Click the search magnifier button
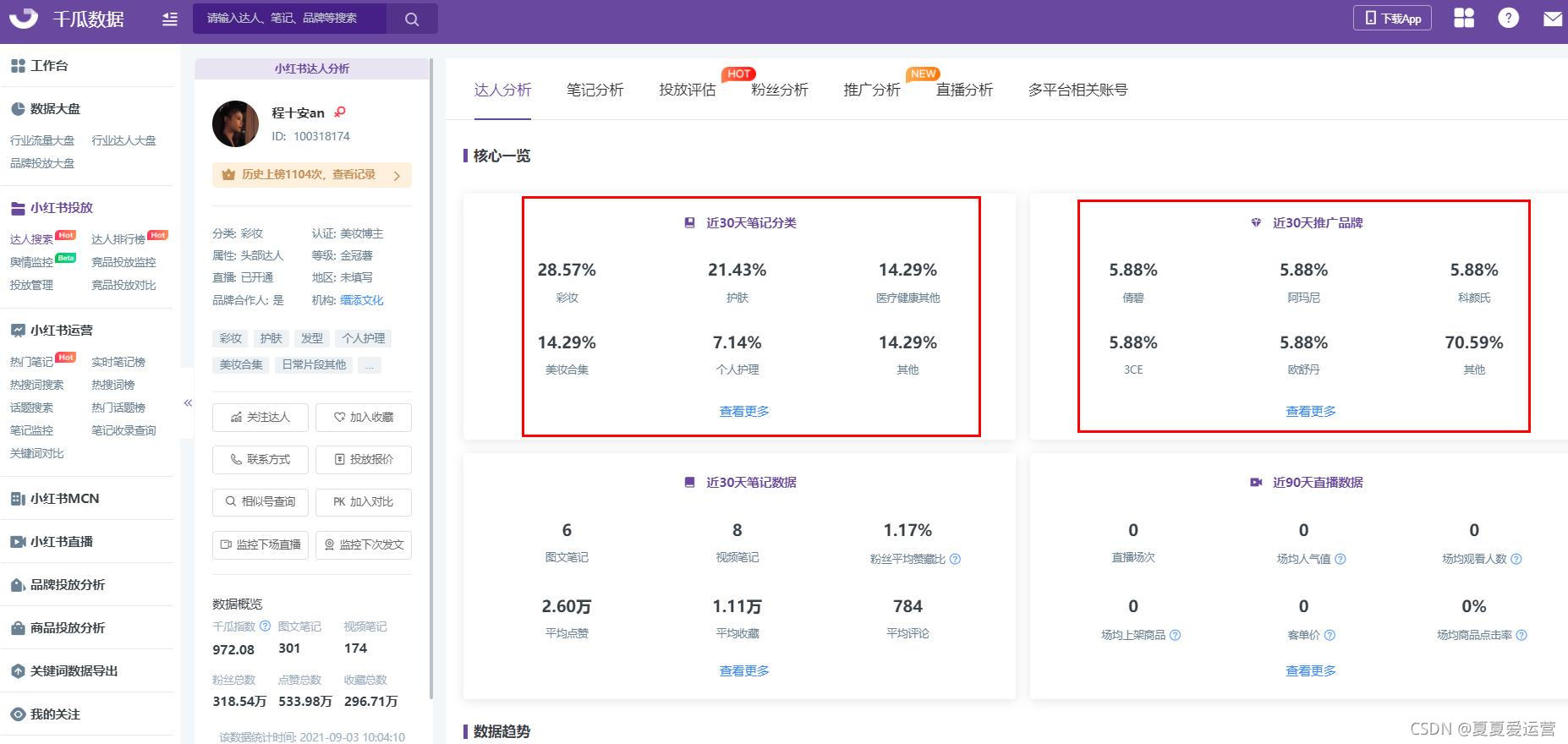Viewport: 1568px width, 744px height. tap(412, 19)
